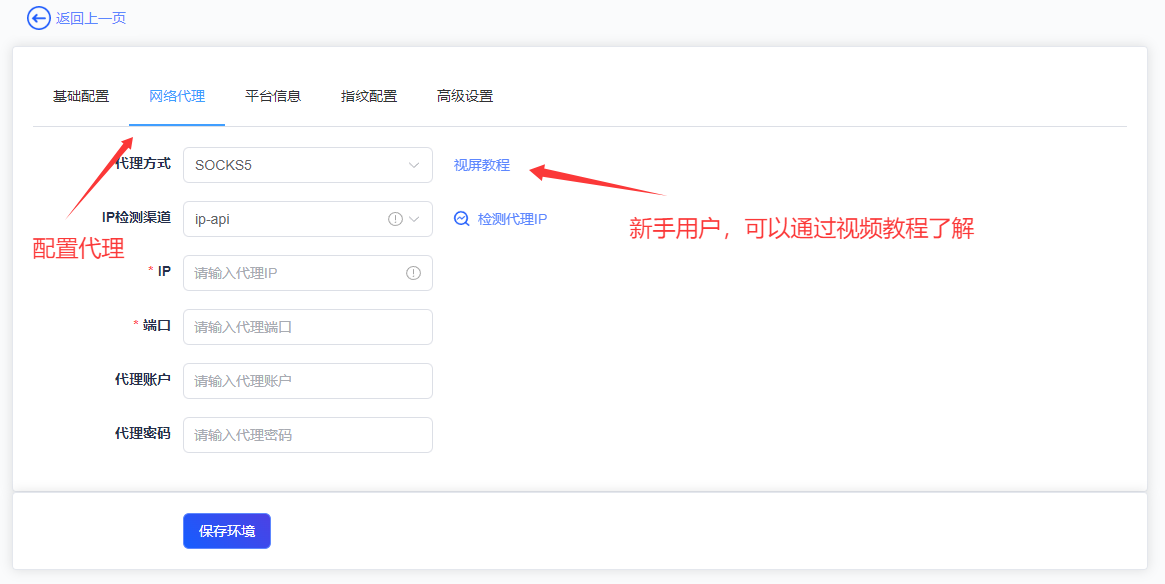This screenshot has height=584, width=1165.
Task: Click the 请输入代理端口 port field
Action: (x=307, y=327)
